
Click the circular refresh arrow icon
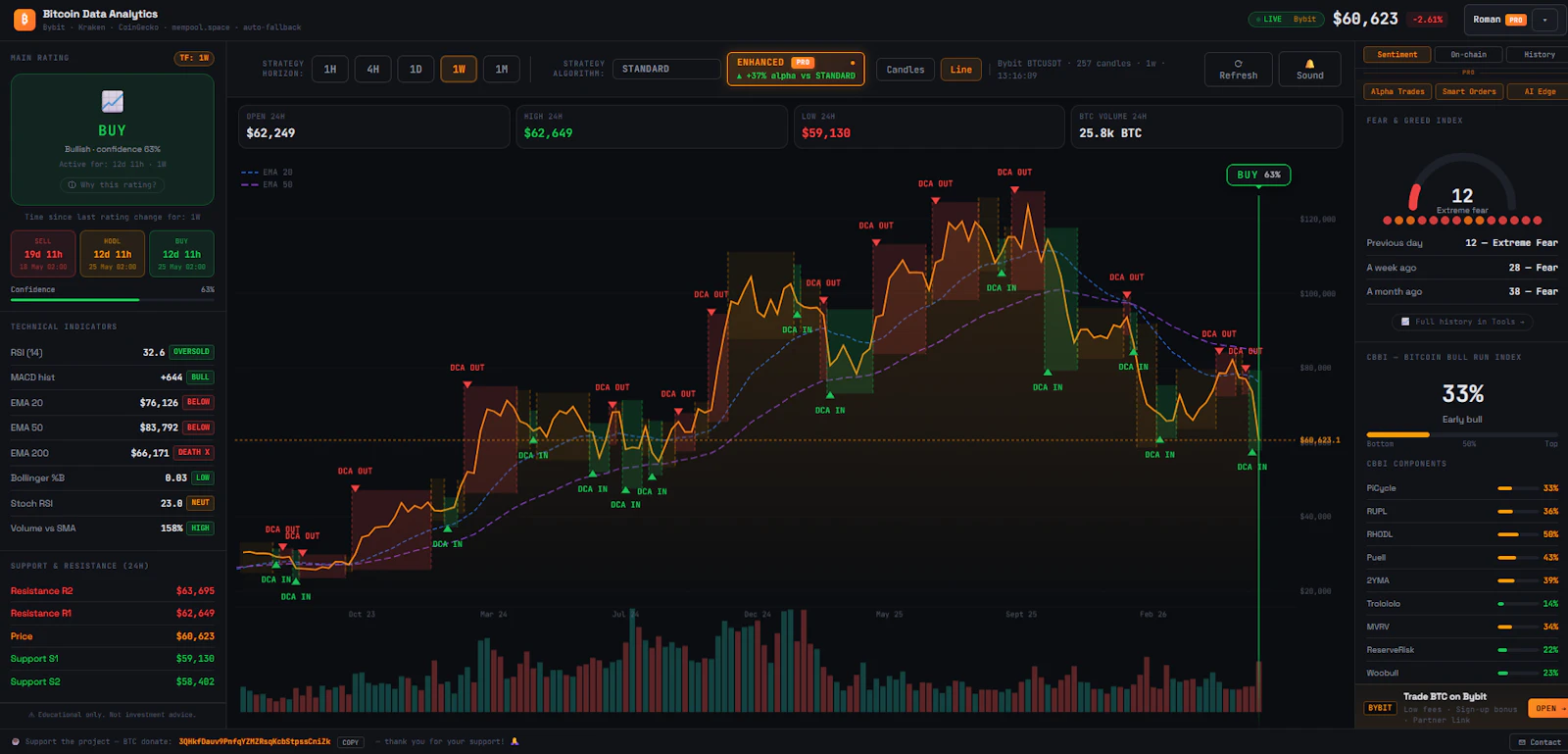point(1238,64)
